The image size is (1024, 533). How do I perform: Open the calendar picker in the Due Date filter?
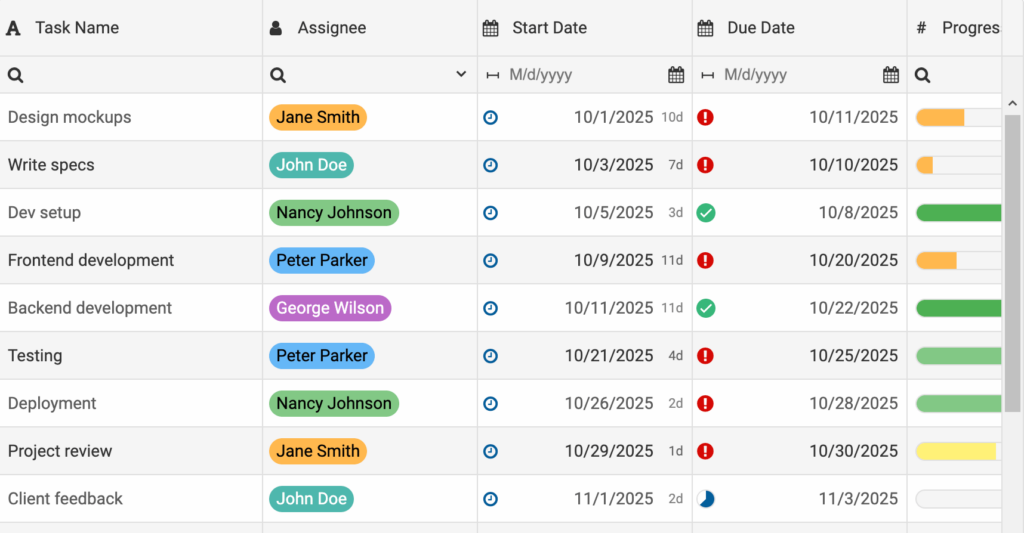891,75
